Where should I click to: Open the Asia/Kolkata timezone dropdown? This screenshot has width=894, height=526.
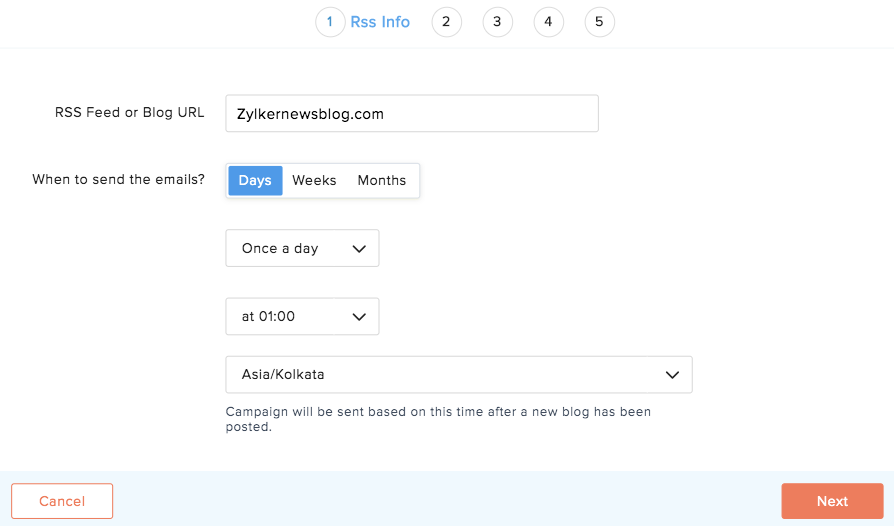pyautogui.click(x=458, y=375)
